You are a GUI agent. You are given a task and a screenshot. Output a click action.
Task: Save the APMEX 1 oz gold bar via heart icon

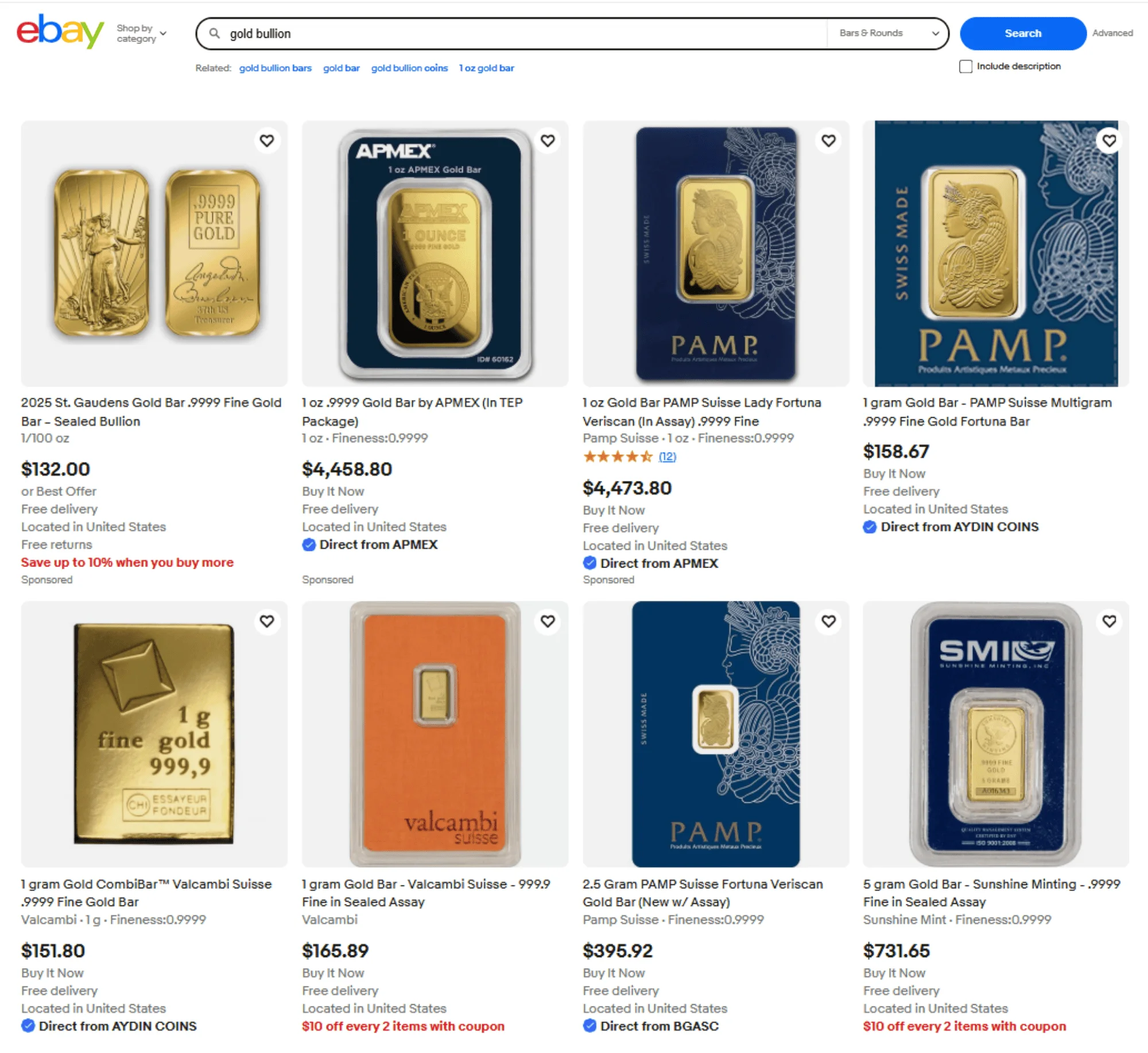pyautogui.click(x=548, y=141)
